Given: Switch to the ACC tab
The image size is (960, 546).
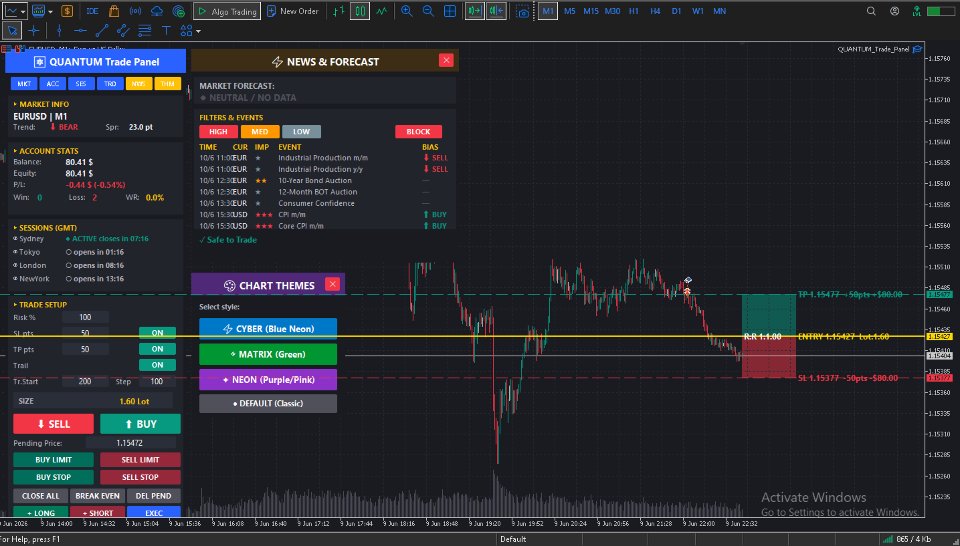Looking at the screenshot, I should (x=53, y=84).
